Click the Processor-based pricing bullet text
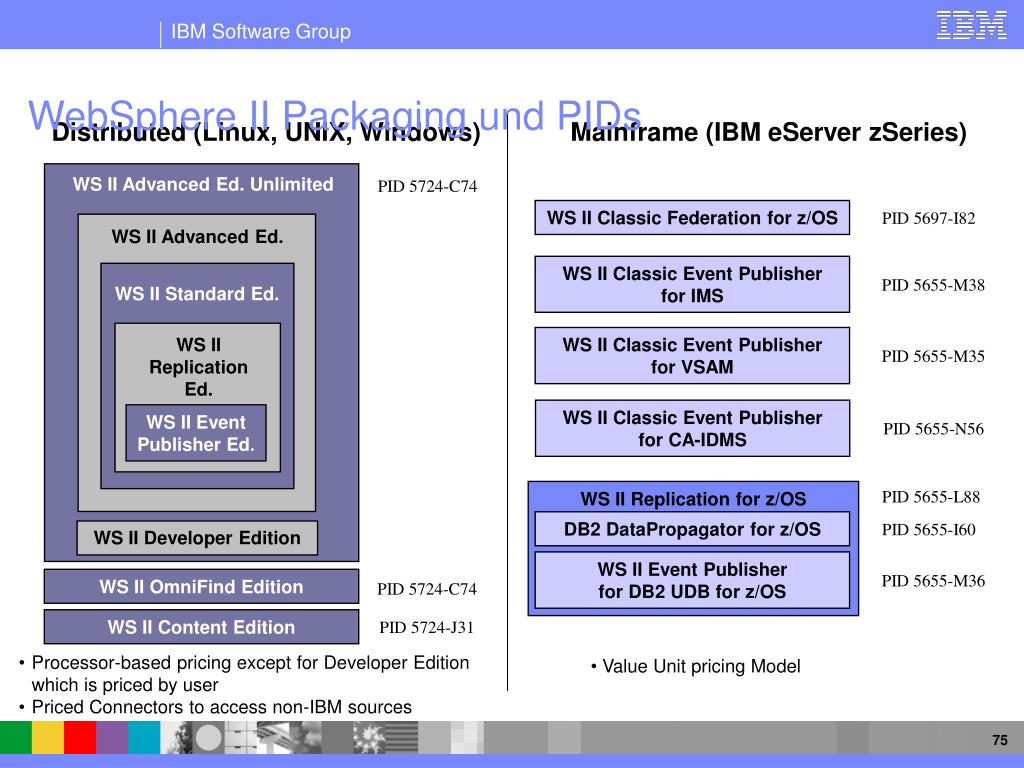This screenshot has height=768, width=1024. coord(250,673)
